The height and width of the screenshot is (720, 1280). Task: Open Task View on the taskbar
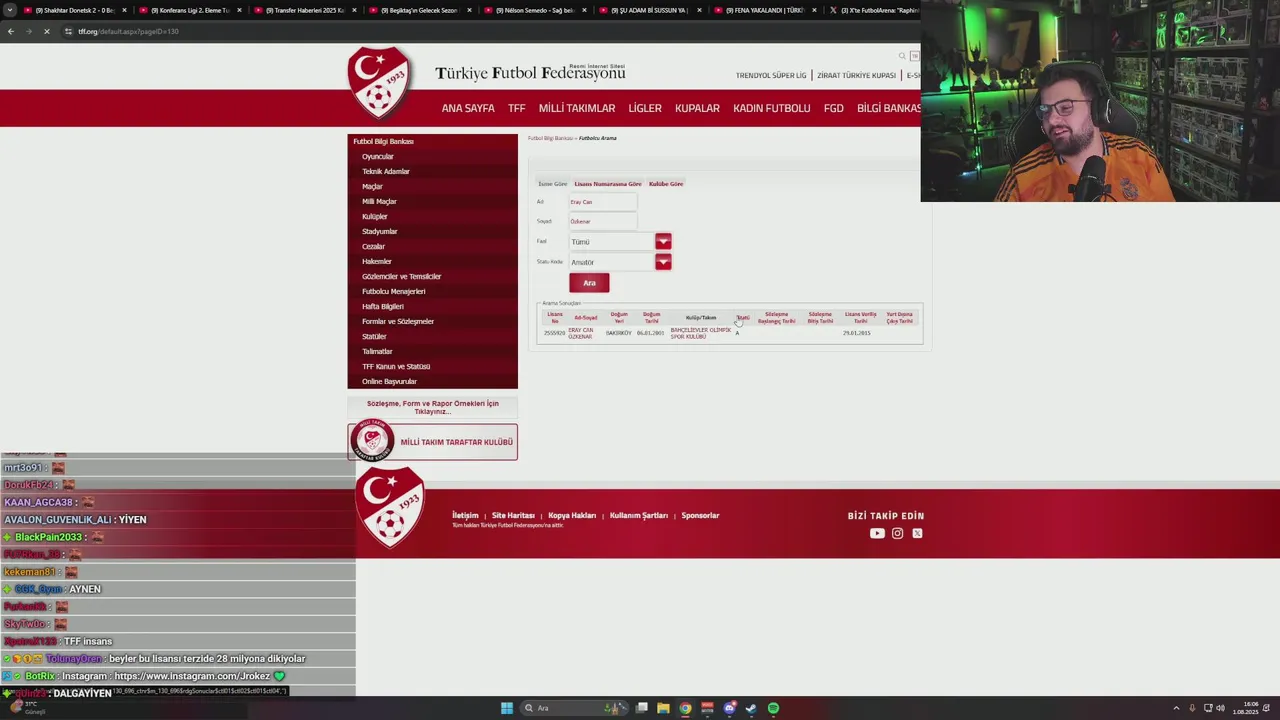pos(642,708)
